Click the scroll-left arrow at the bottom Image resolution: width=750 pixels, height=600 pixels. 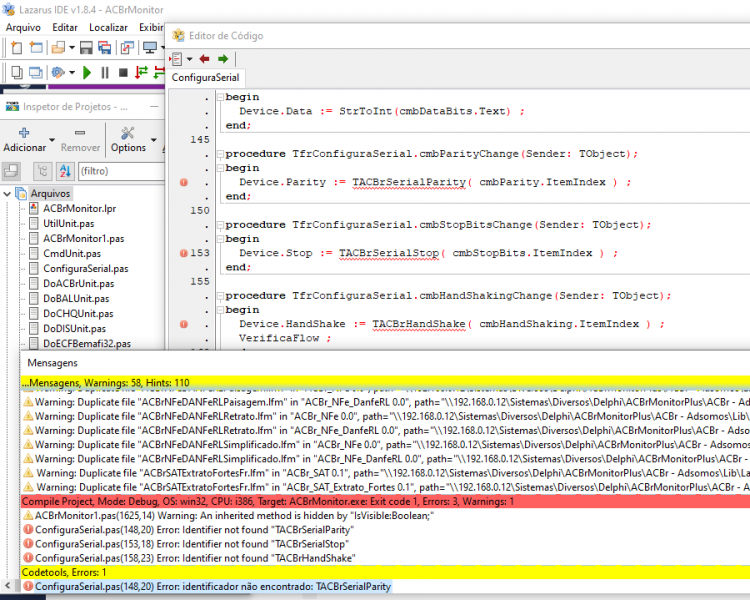pos(8,586)
